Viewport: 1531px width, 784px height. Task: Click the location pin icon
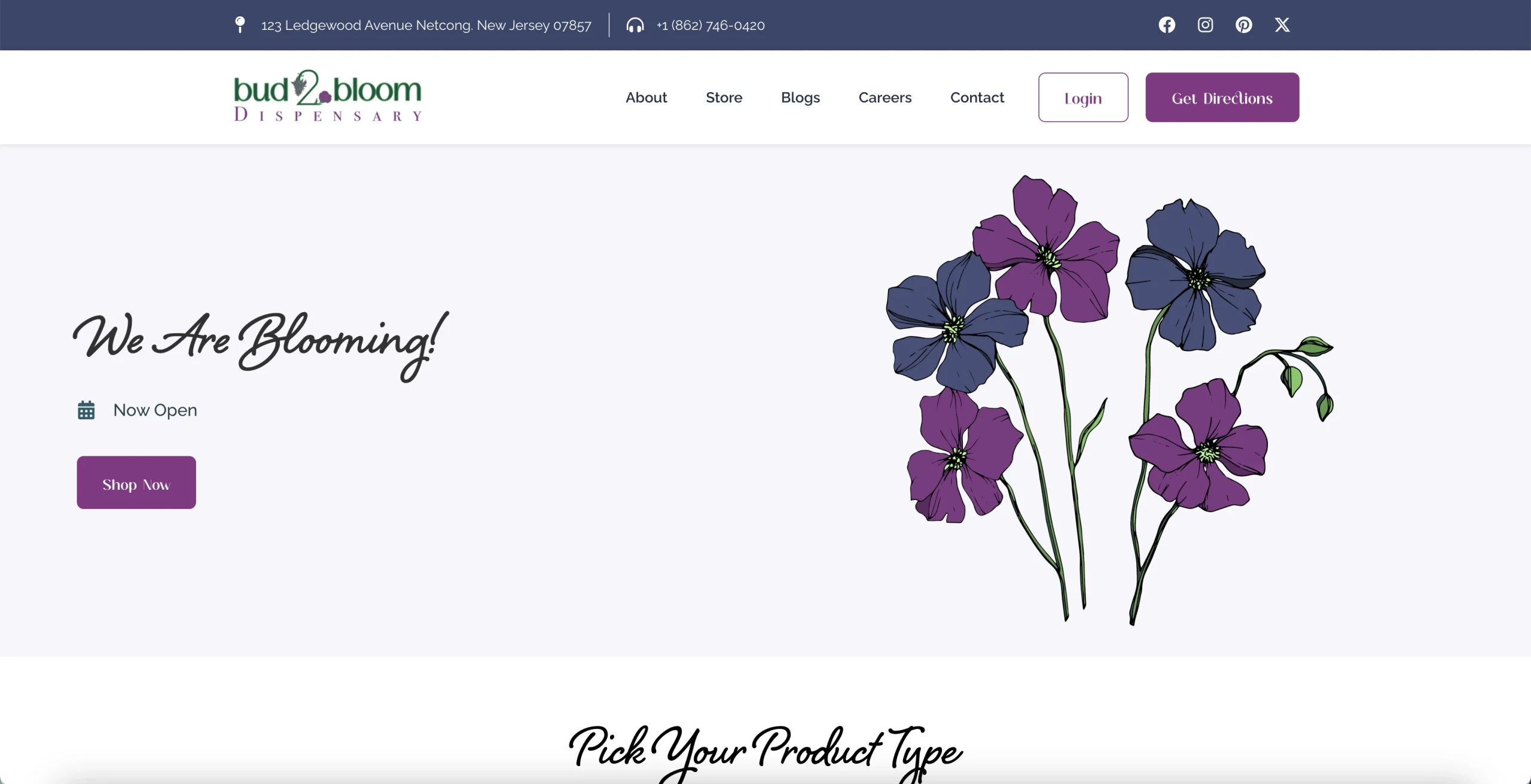pyautogui.click(x=239, y=25)
